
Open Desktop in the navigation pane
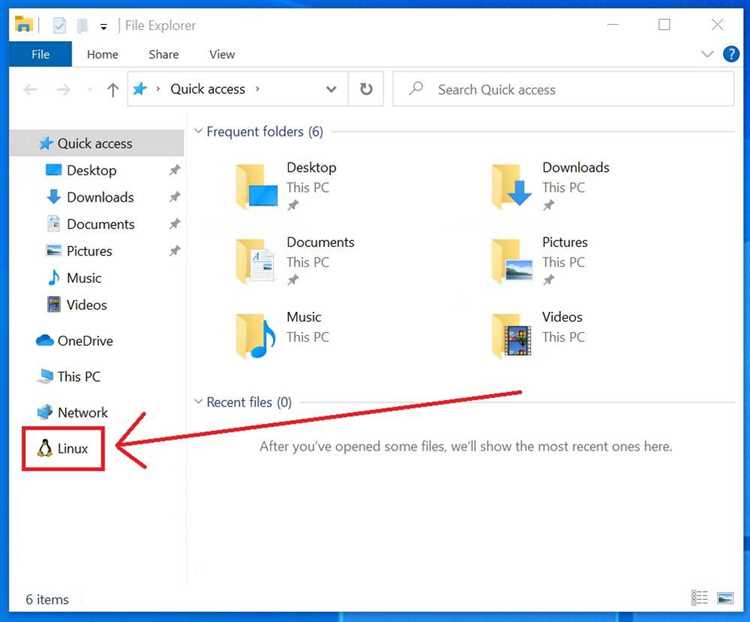point(91,170)
